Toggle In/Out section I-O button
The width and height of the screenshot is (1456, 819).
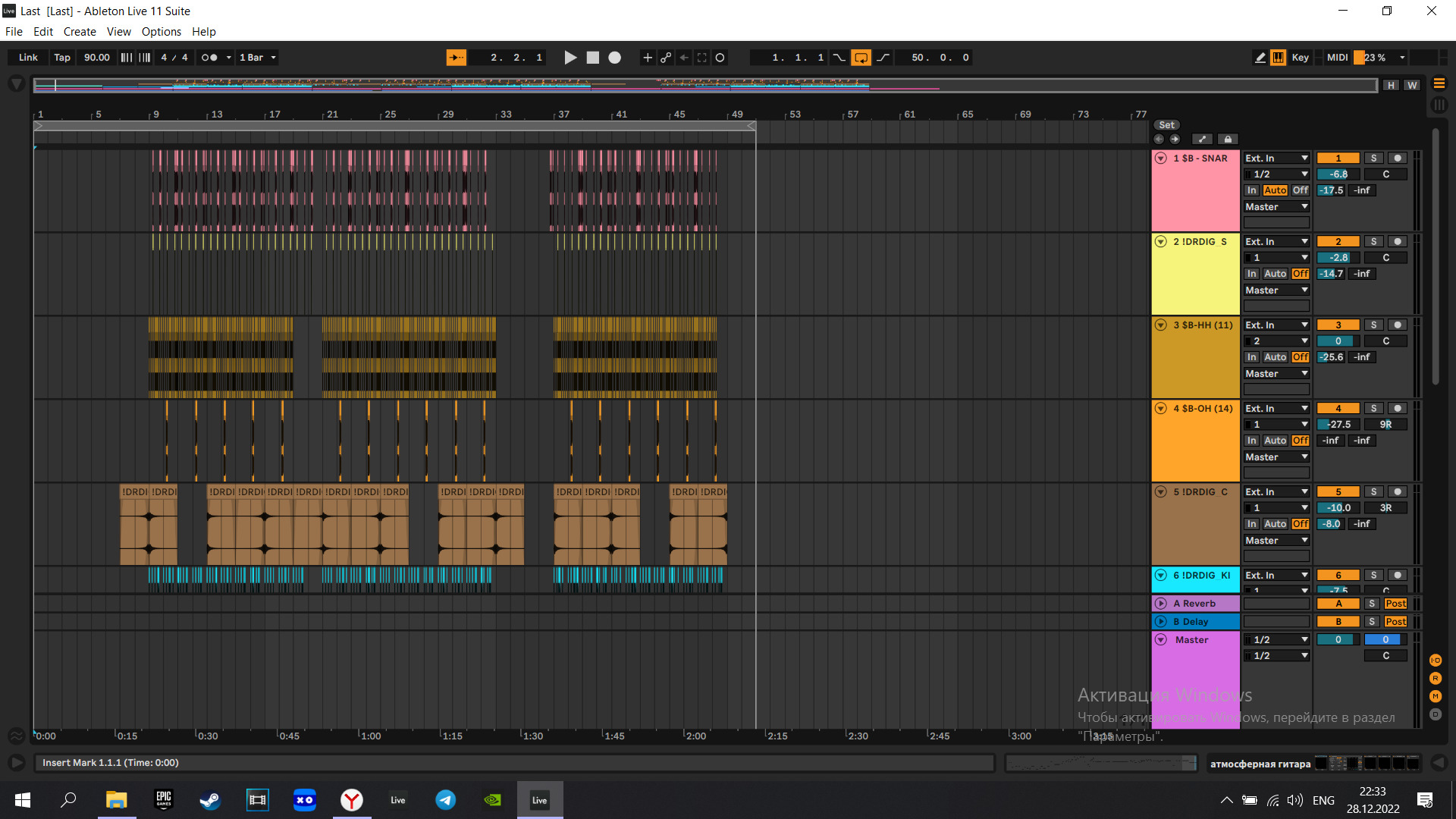tap(1436, 661)
